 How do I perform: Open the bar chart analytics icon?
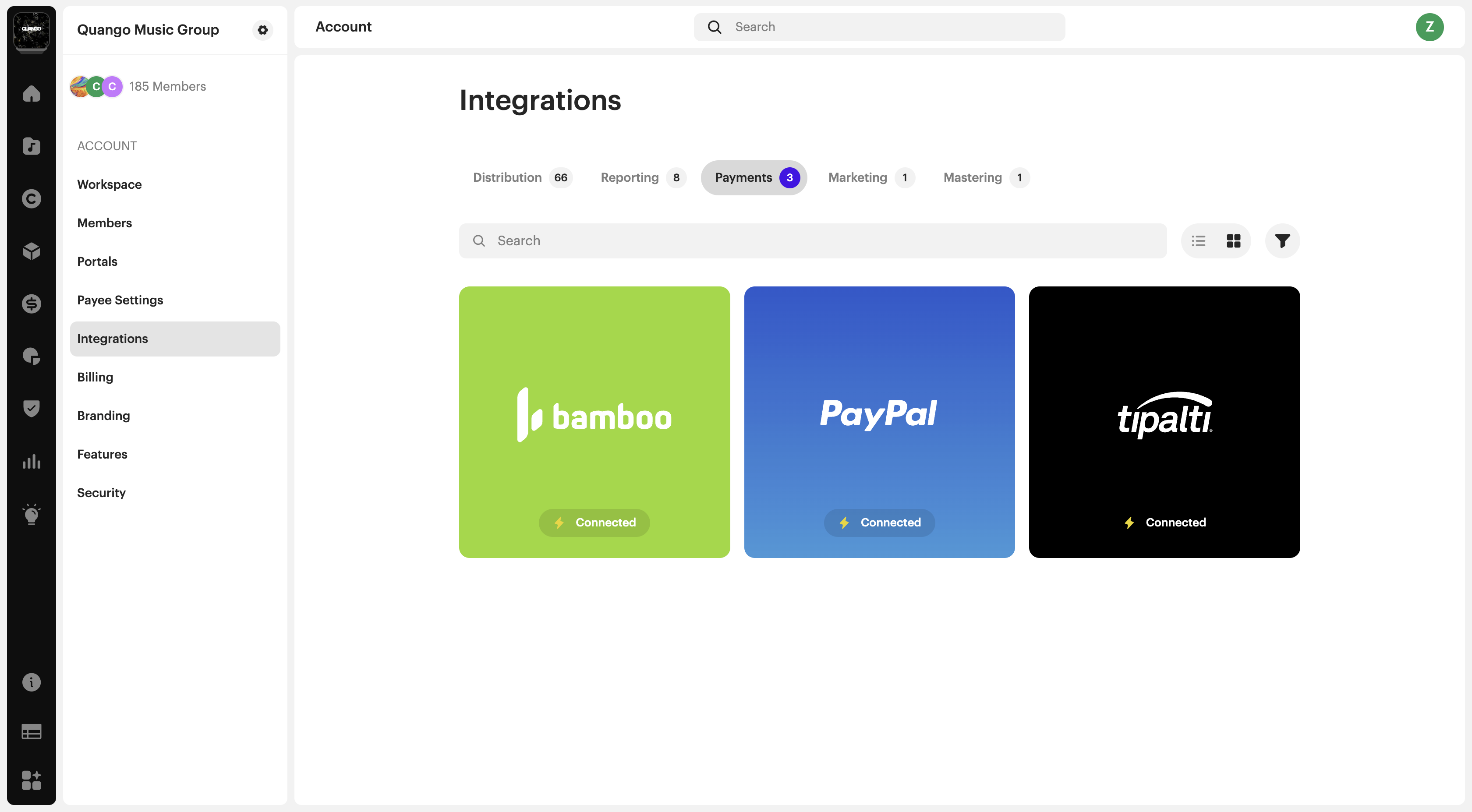32,461
